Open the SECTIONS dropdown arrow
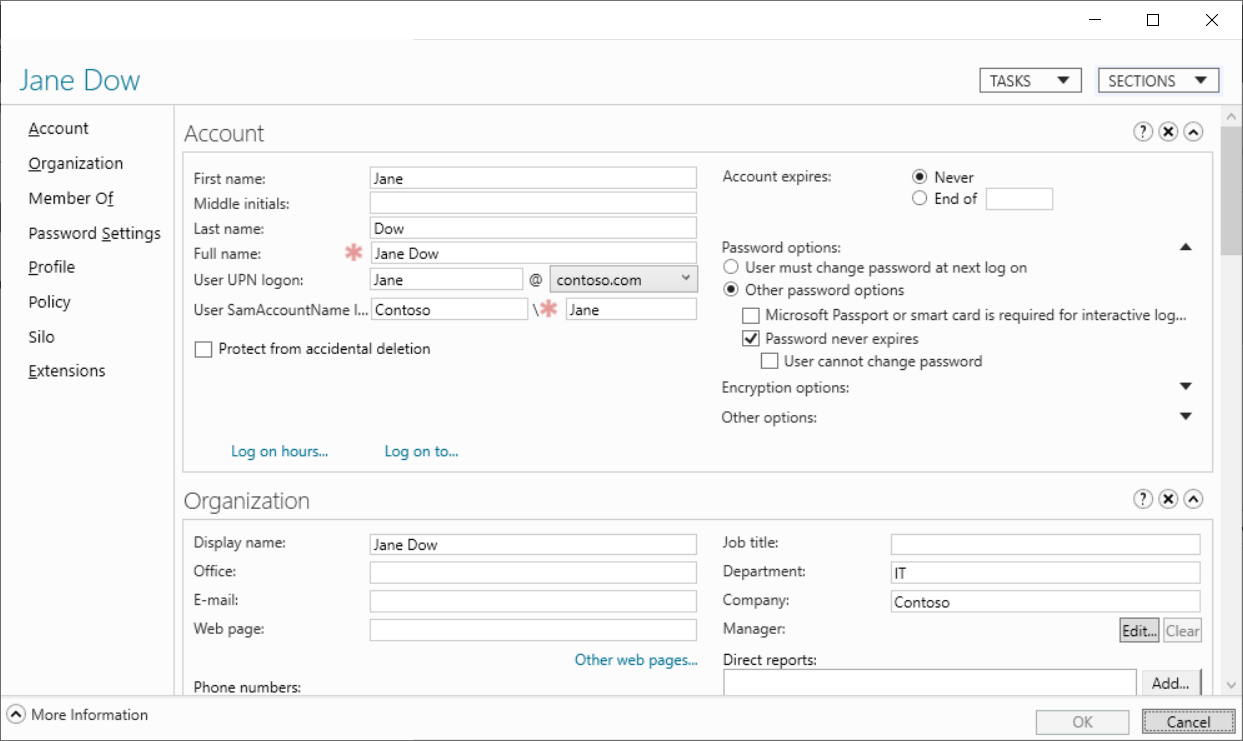 (1201, 80)
